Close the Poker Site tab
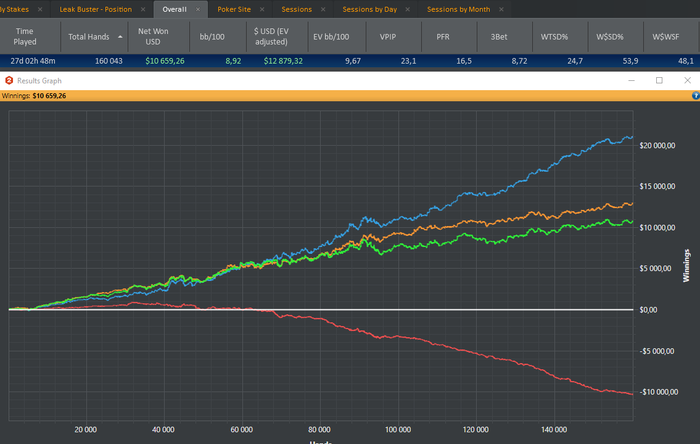700x444 pixels. [x=262, y=9]
